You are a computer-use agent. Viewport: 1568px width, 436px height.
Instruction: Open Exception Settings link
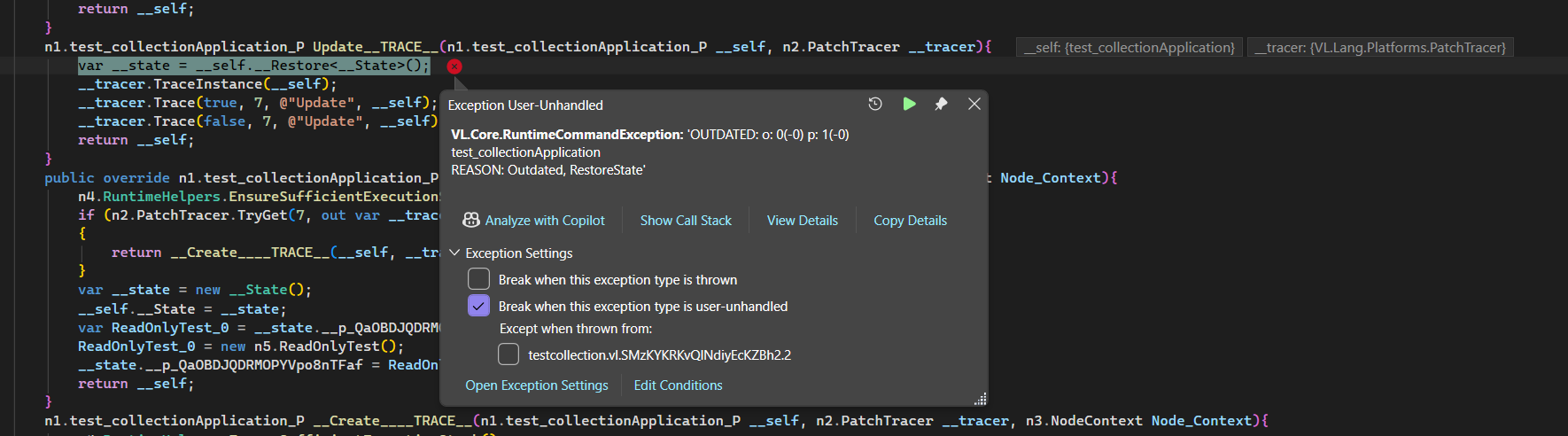537,385
